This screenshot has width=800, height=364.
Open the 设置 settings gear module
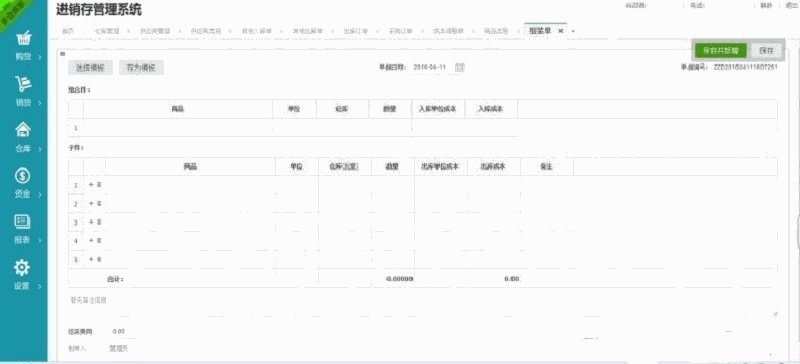point(23,275)
